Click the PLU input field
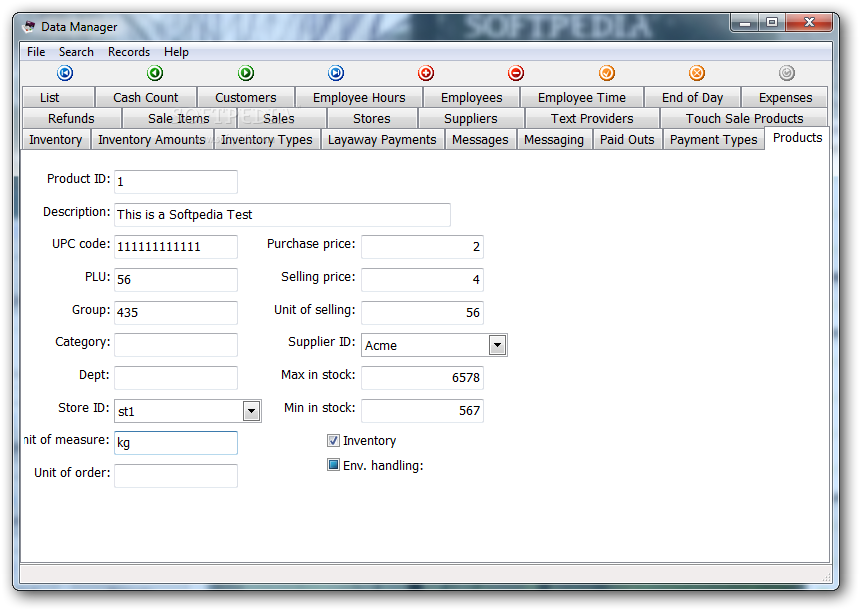The image size is (860, 611). pos(176,279)
